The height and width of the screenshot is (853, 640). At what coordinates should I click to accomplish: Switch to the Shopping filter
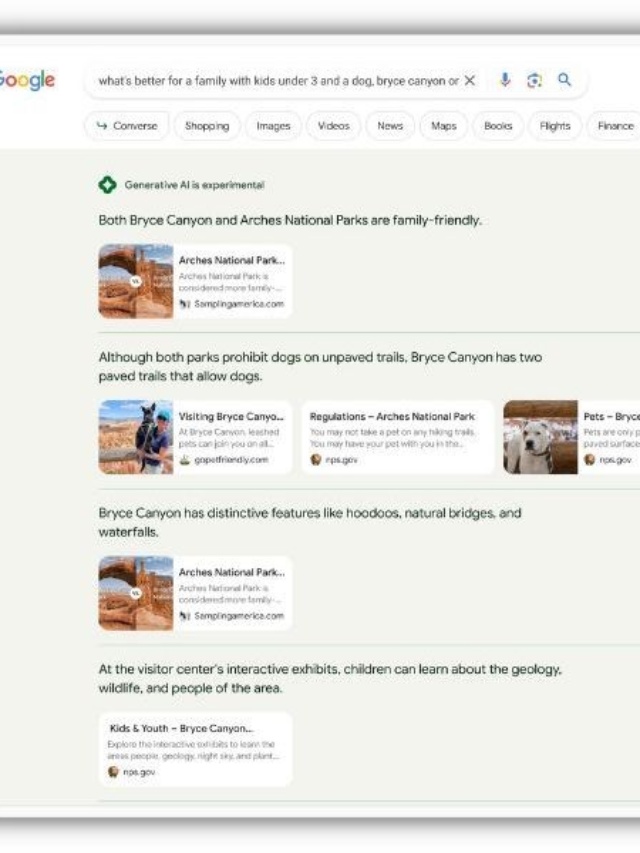pos(207,126)
